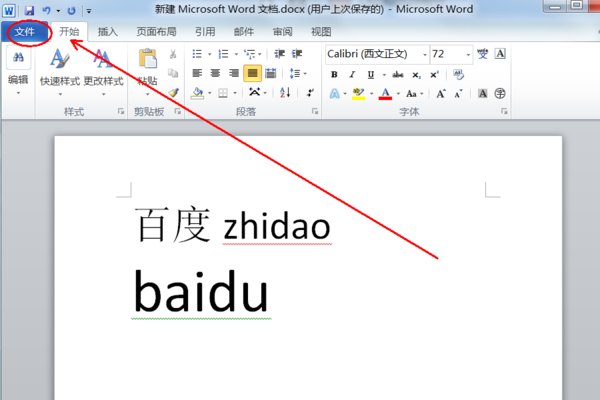Toggle distributed alignment button

(271, 73)
